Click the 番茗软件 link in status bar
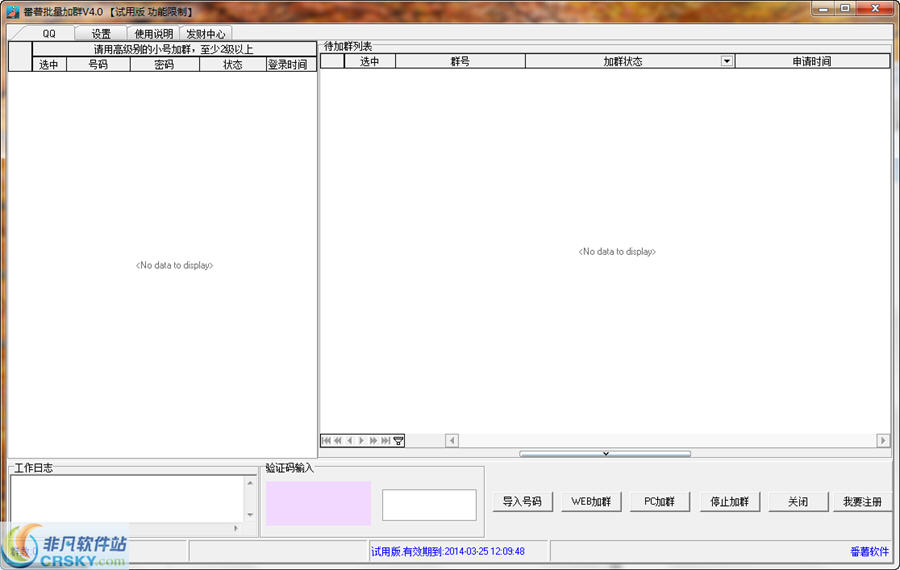This screenshot has height=570, width=900. click(868, 551)
